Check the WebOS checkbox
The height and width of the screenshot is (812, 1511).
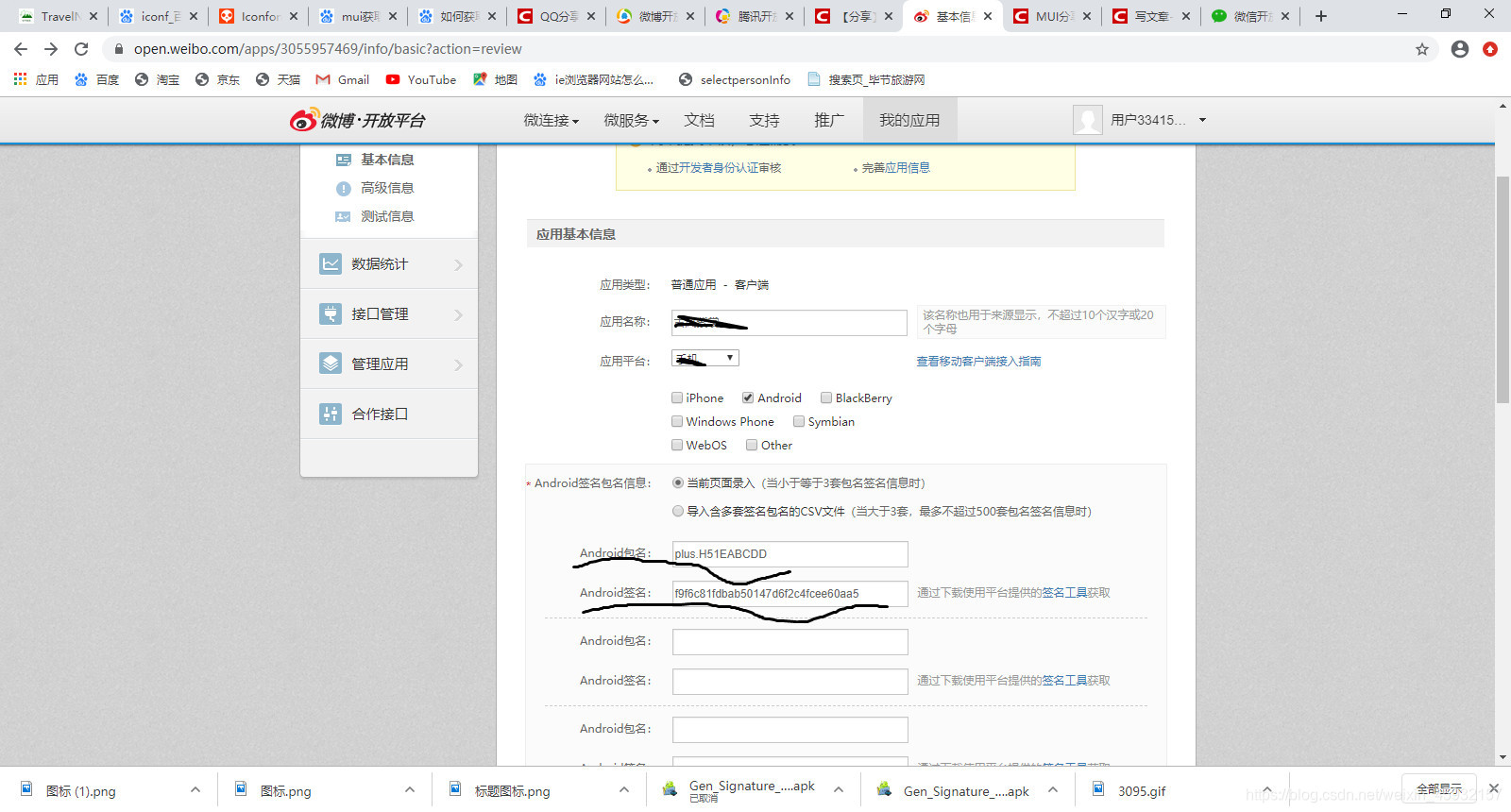pos(677,445)
